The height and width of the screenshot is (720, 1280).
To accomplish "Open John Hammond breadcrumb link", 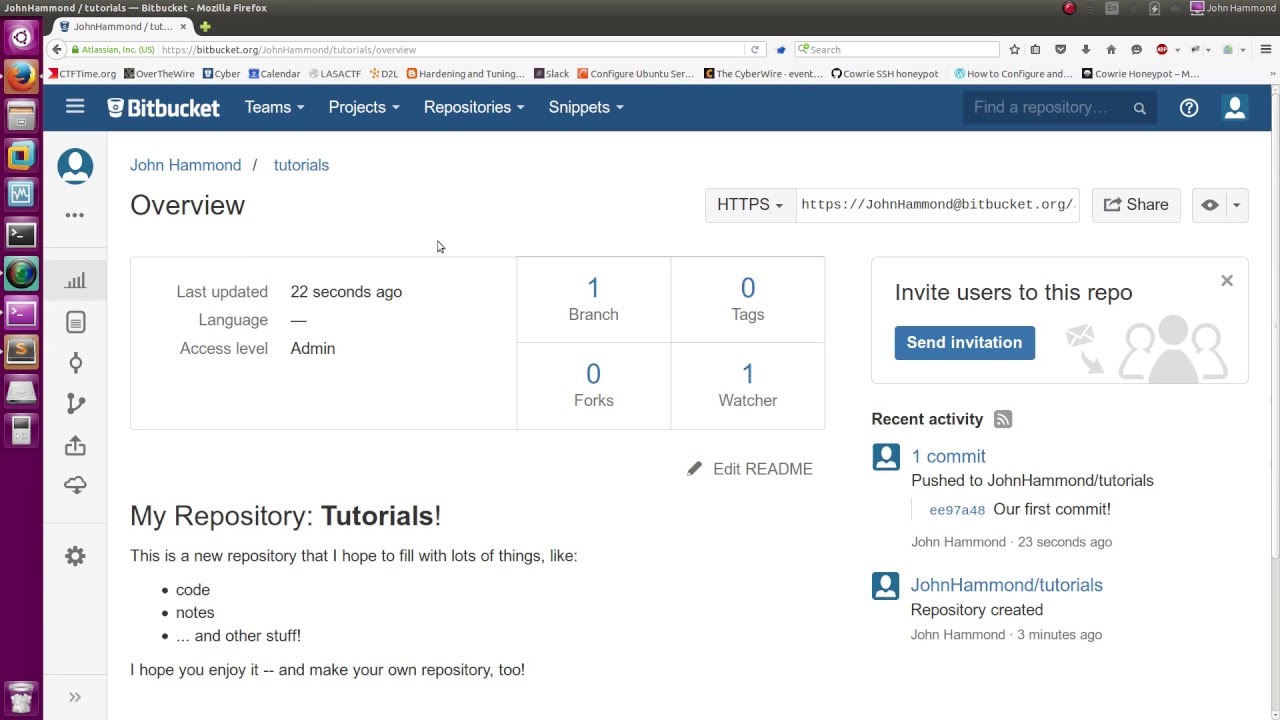I will [185, 165].
